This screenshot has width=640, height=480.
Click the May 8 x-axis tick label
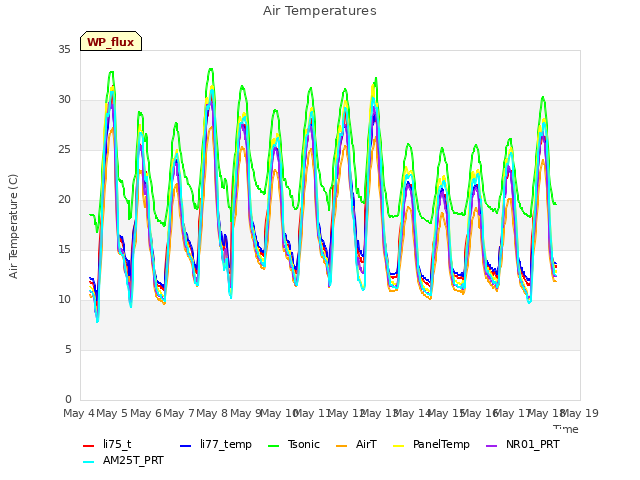212,413
